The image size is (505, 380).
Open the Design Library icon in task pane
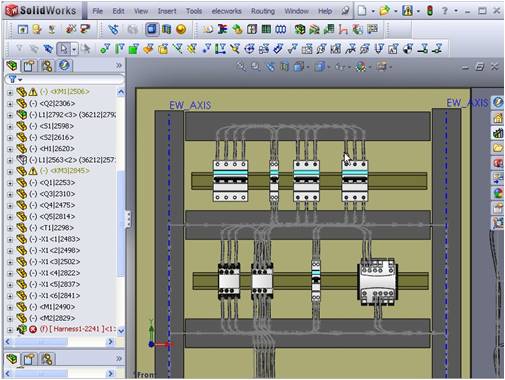498,133
